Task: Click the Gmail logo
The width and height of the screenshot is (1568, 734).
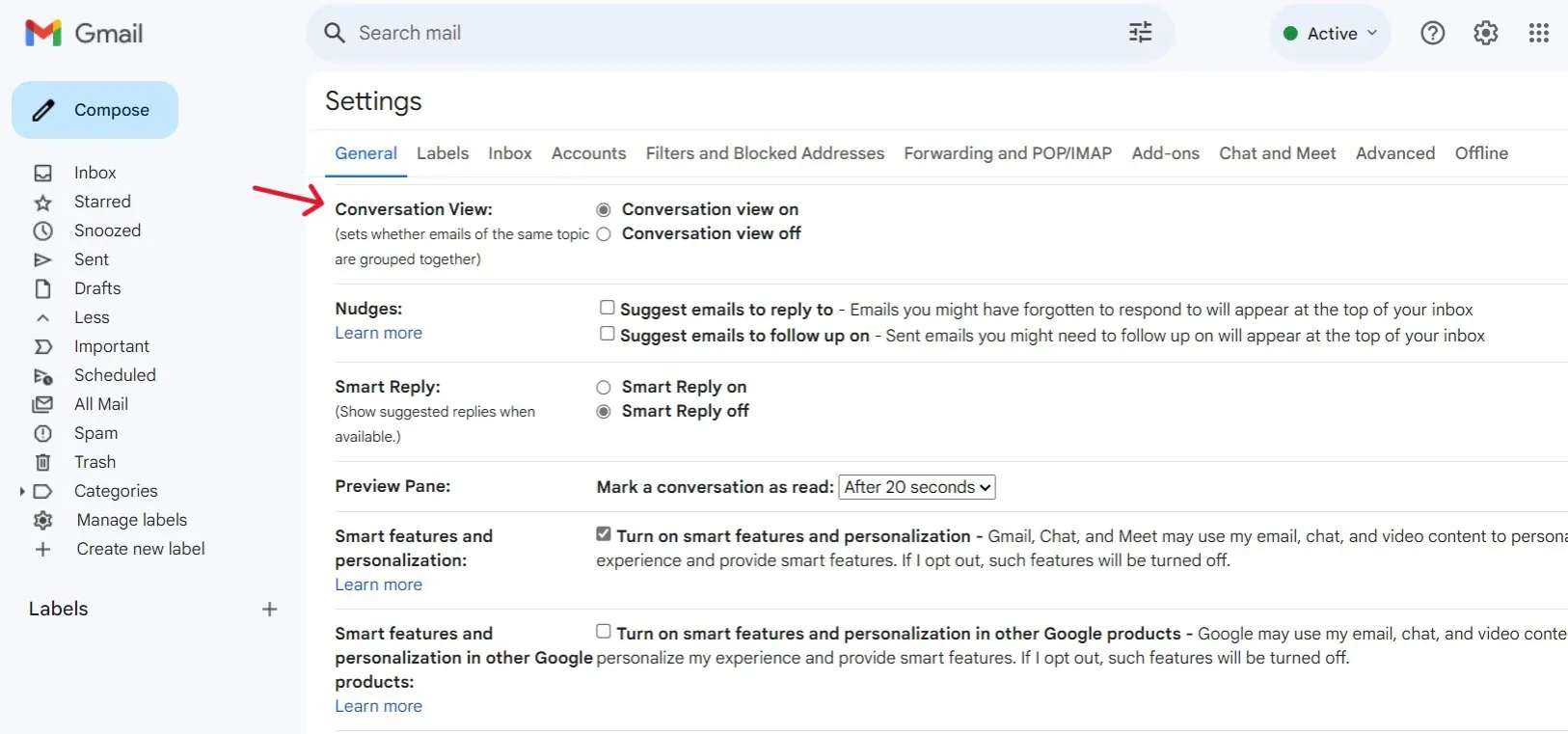Action: (84, 33)
